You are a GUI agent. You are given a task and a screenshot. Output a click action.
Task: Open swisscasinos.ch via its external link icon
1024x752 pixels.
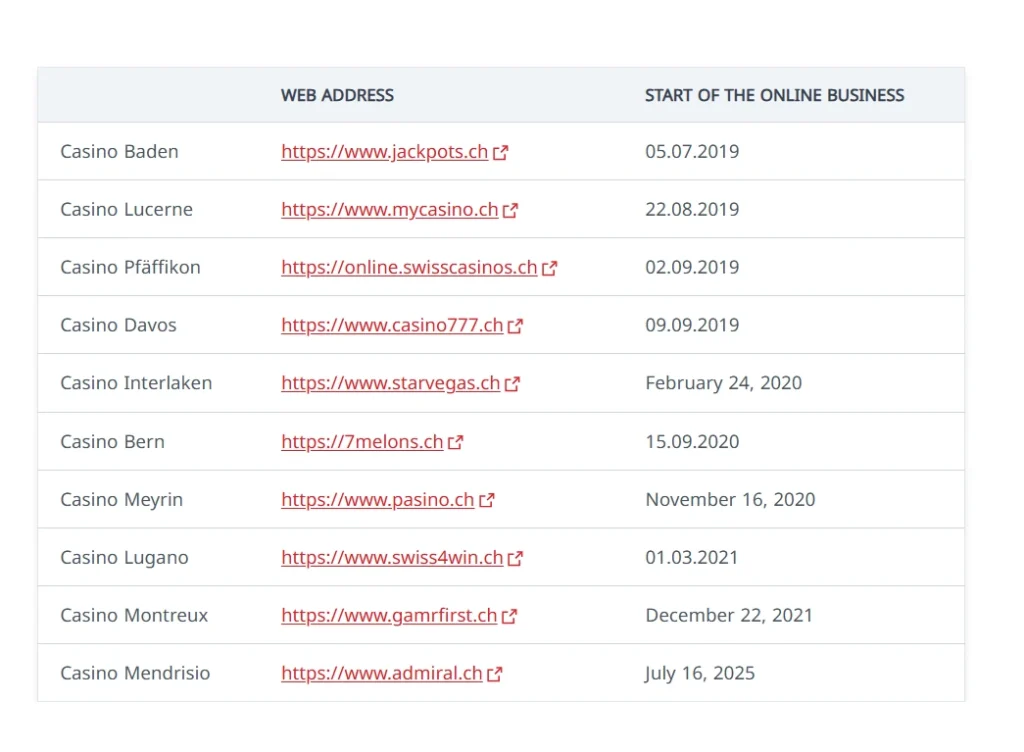coord(550,267)
